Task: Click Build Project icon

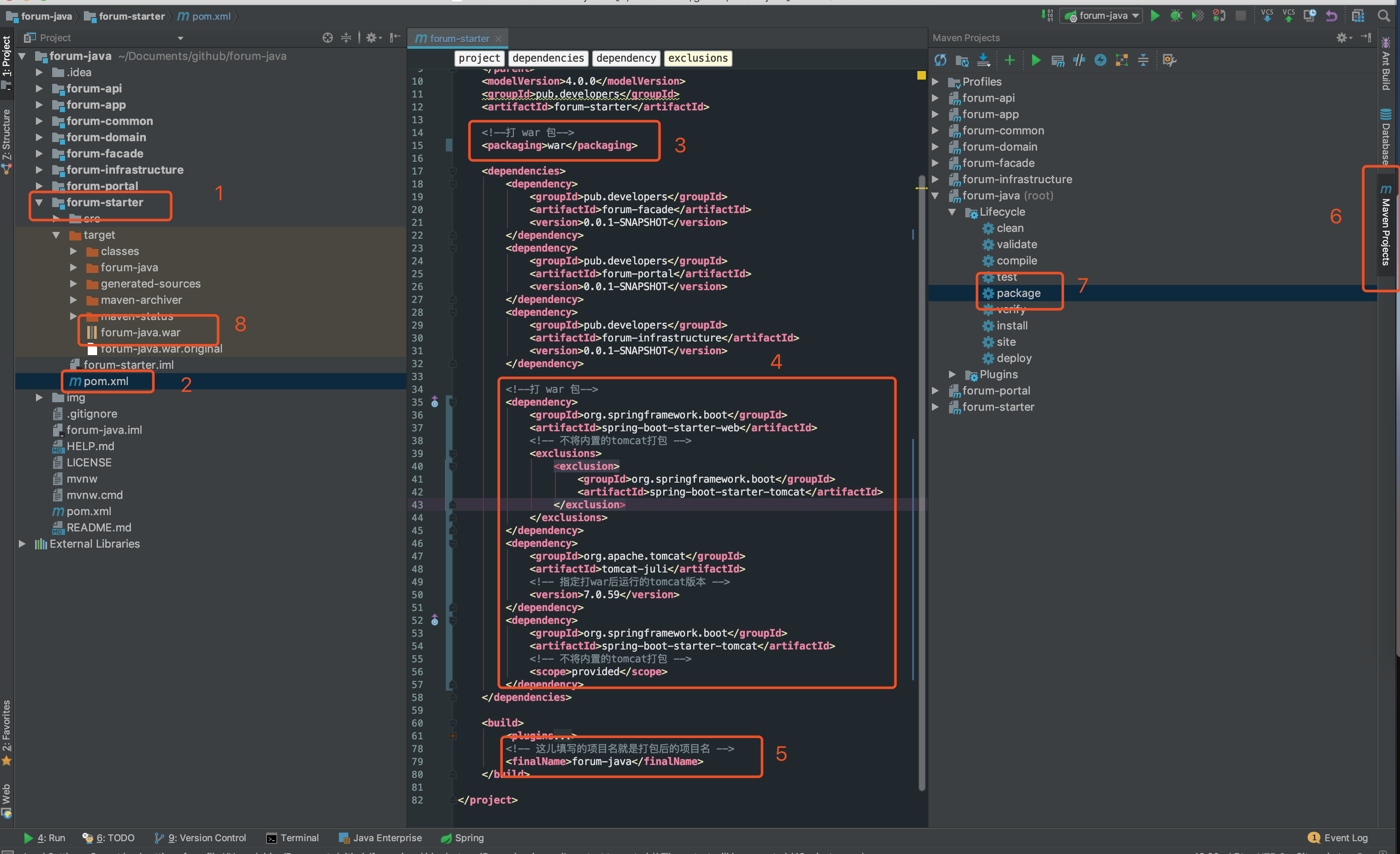Action: 1047,15
